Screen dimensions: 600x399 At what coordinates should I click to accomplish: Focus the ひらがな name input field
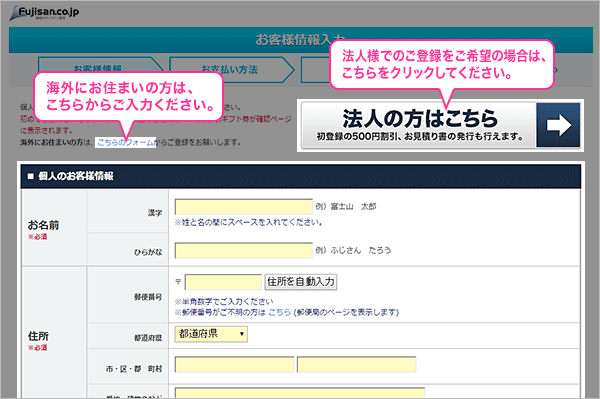pyautogui.click(x=244, y=251)
